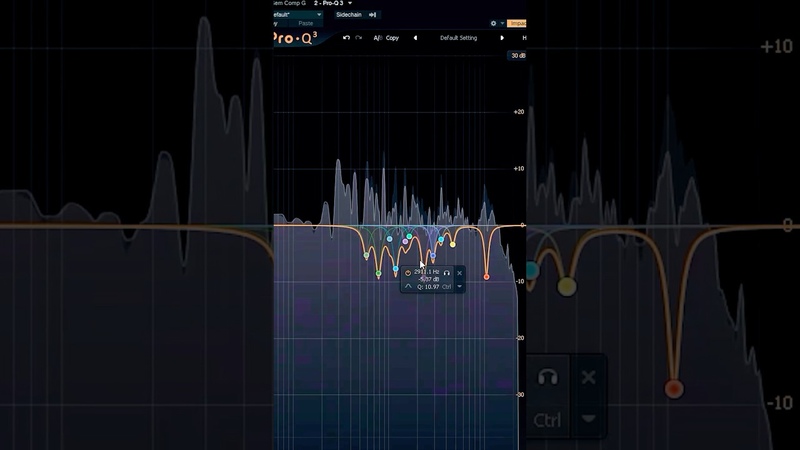Expand the band popup's down arrow menu
Screen dimensions: 800x450
click(459, 286)
